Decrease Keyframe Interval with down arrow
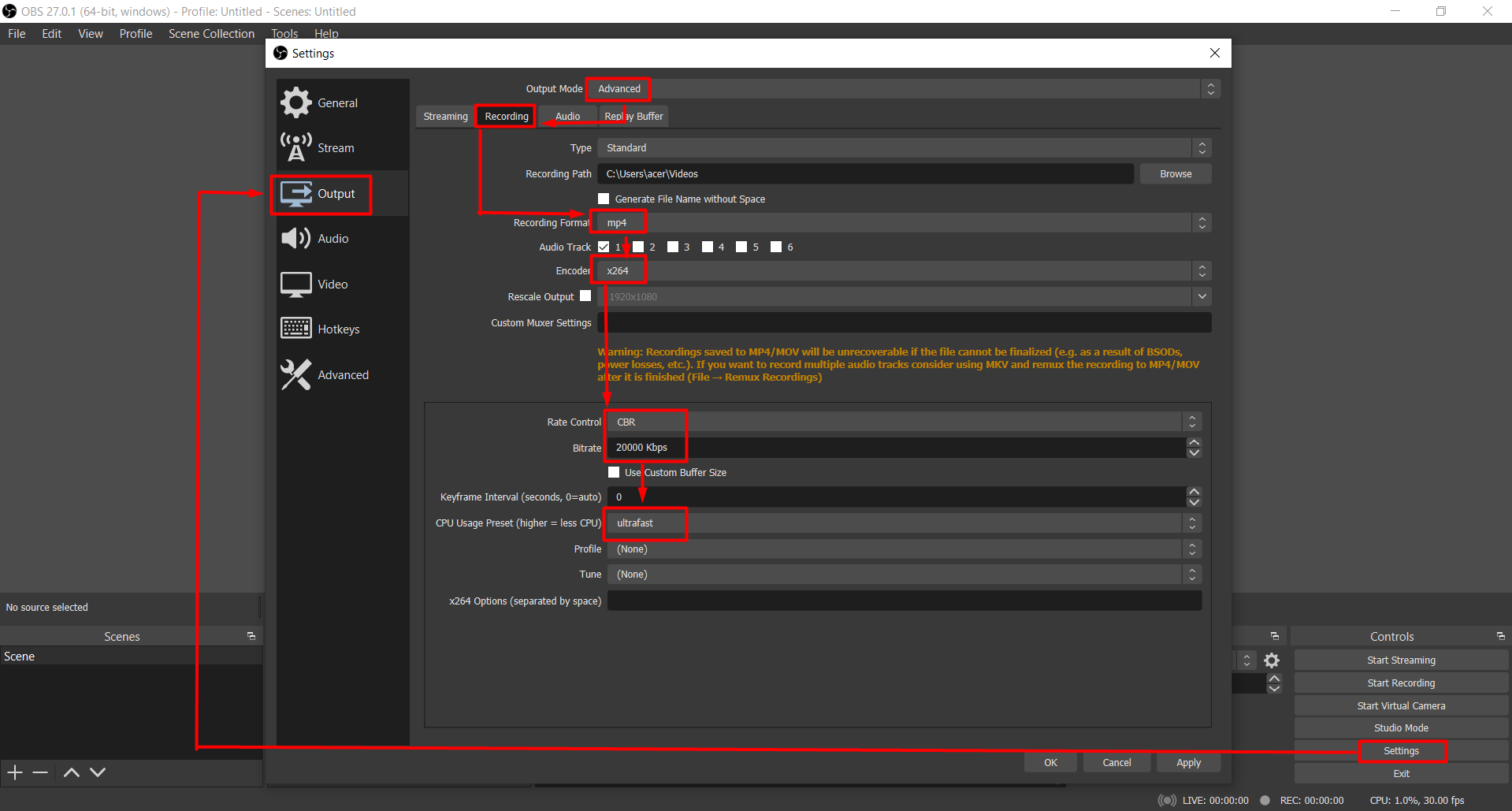 pos(1194,502)
